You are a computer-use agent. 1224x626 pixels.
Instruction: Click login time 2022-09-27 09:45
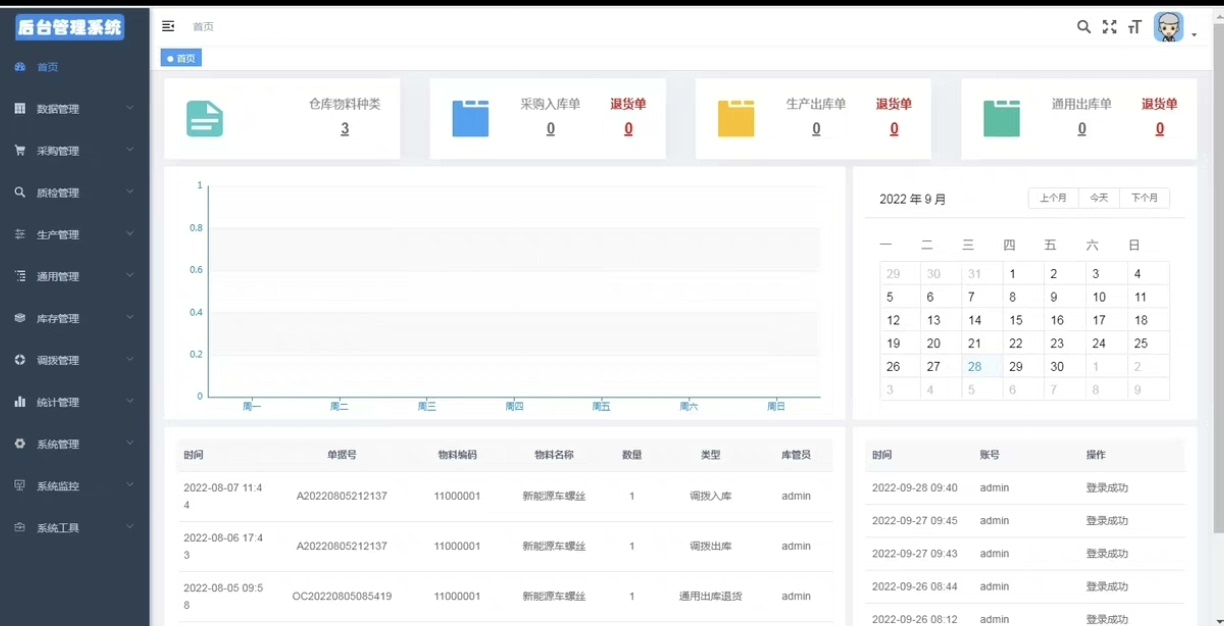(x=915, y=521)
